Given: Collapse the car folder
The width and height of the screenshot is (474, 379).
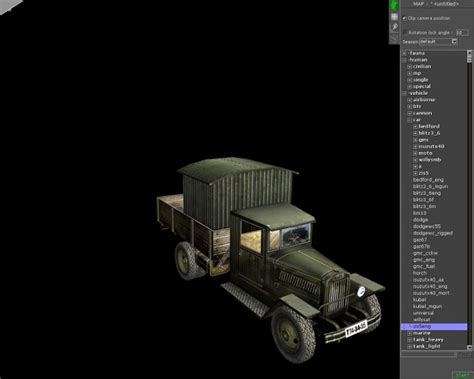Looking at the screenshot, I should (x=410, y=120).
